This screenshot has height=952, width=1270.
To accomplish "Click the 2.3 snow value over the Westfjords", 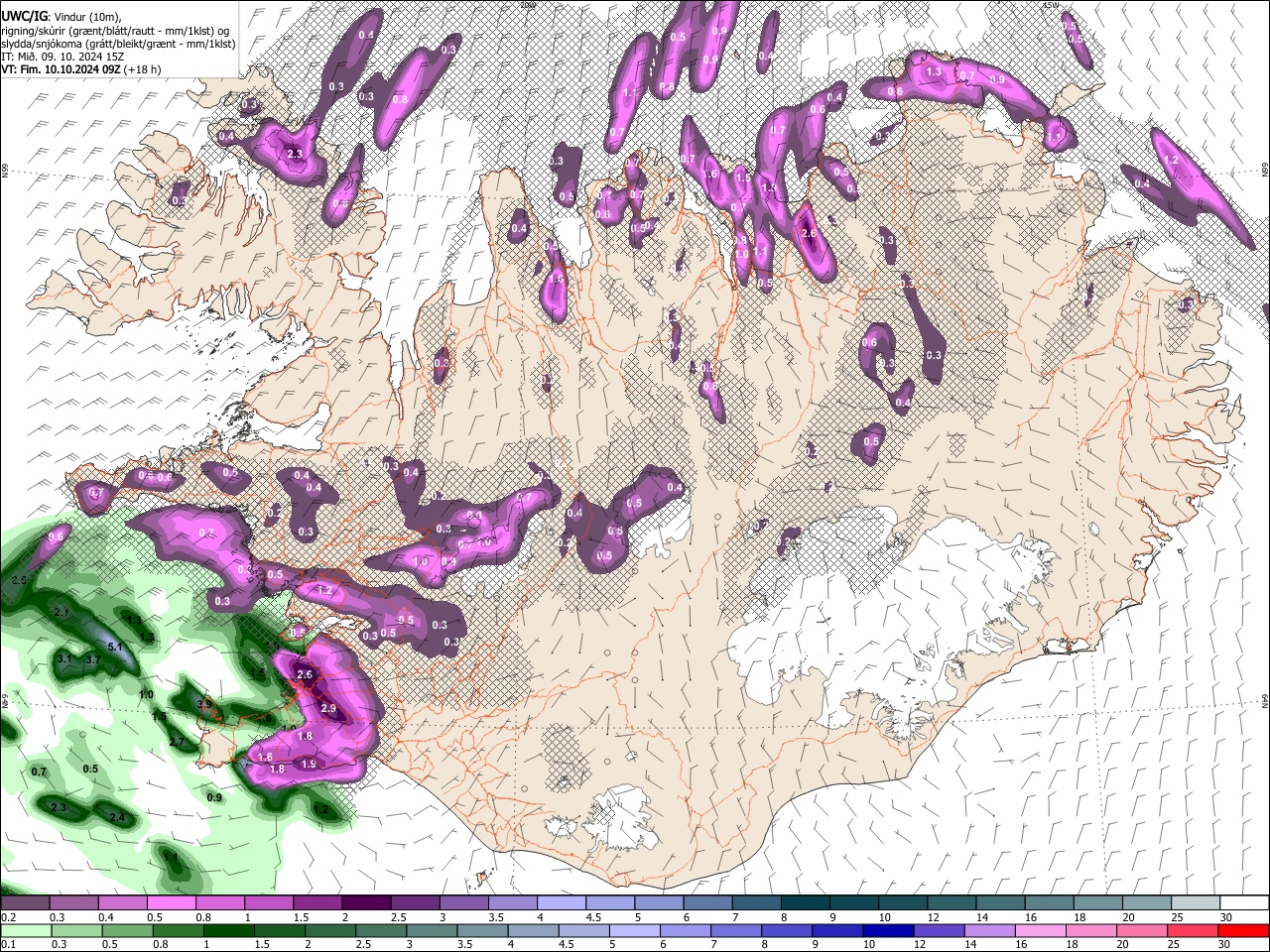I will (294, 154).
